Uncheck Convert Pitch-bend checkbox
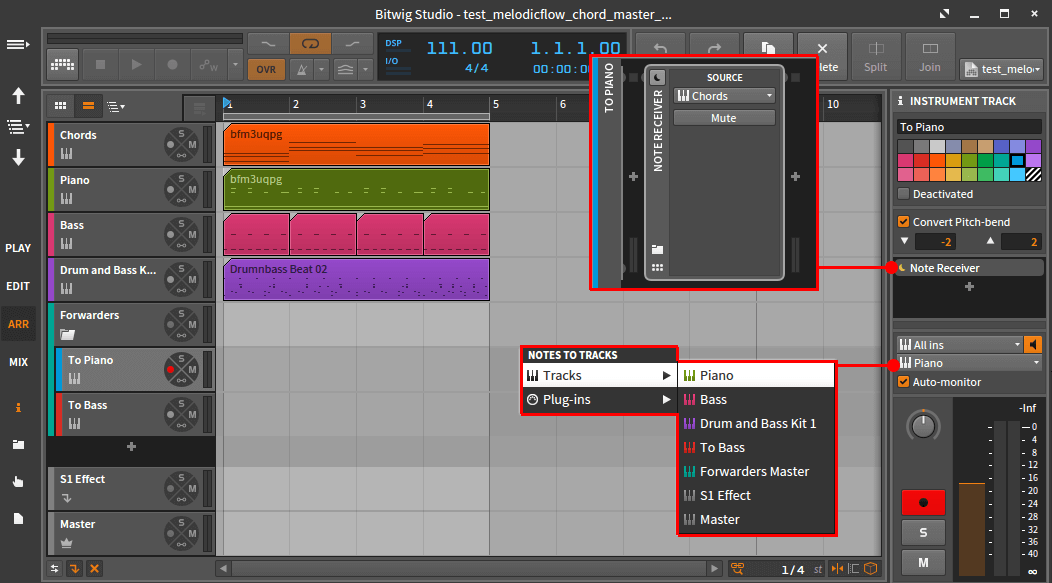Viewport: 1052px width, 583px height. (904, 221)
